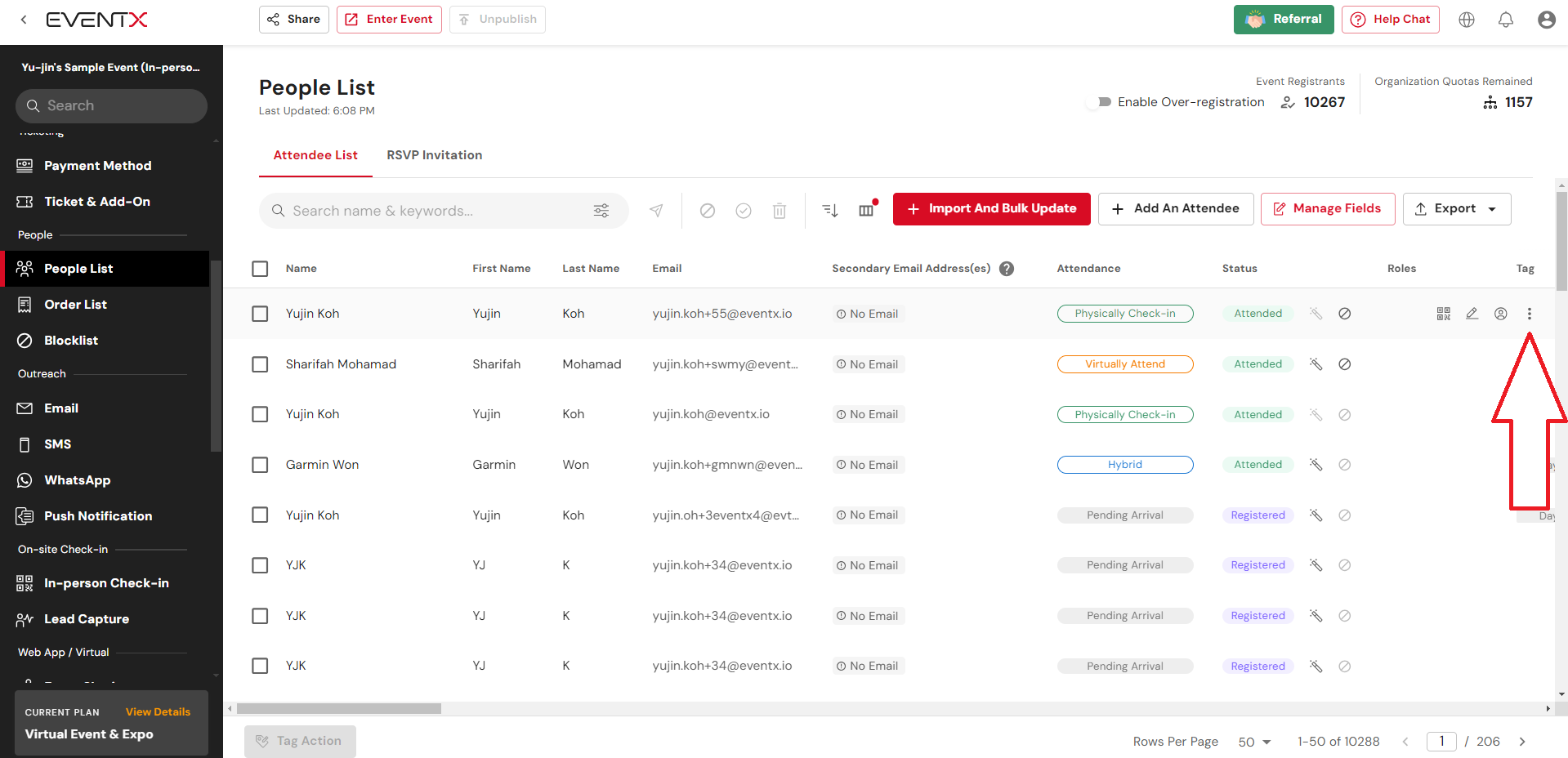Click Physically Check-in for first Yujin Koh
Screen dimensions: 1568x758
click(x=1125, y=314)
